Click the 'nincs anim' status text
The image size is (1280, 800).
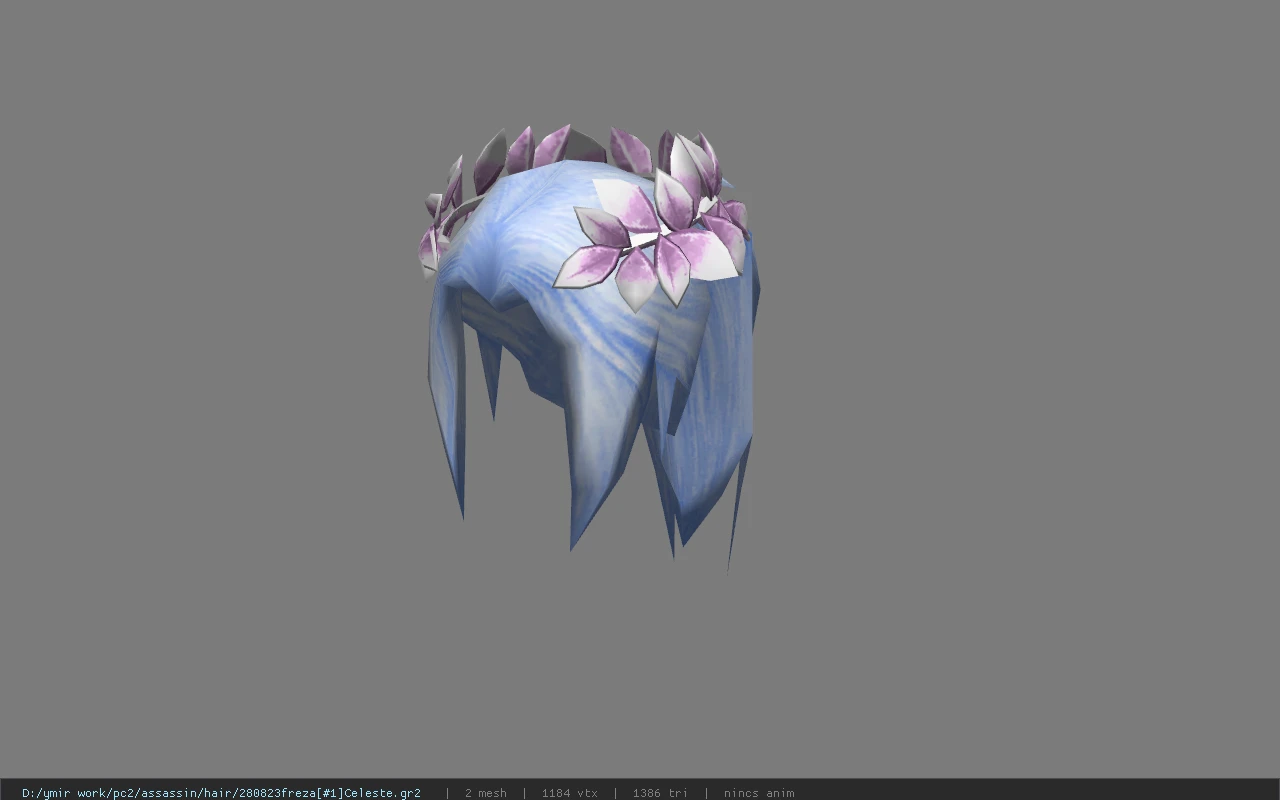(759, 793)
